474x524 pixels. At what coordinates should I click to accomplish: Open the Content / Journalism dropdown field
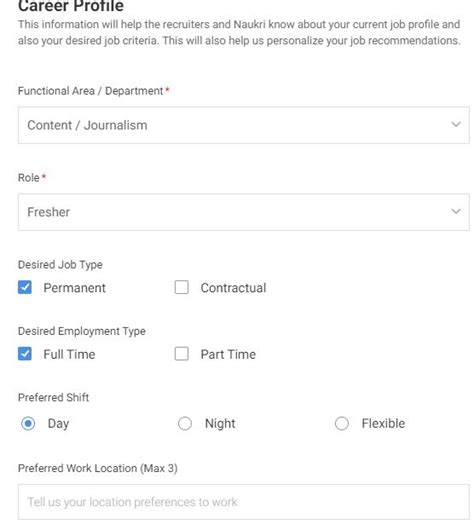point(244,125)
